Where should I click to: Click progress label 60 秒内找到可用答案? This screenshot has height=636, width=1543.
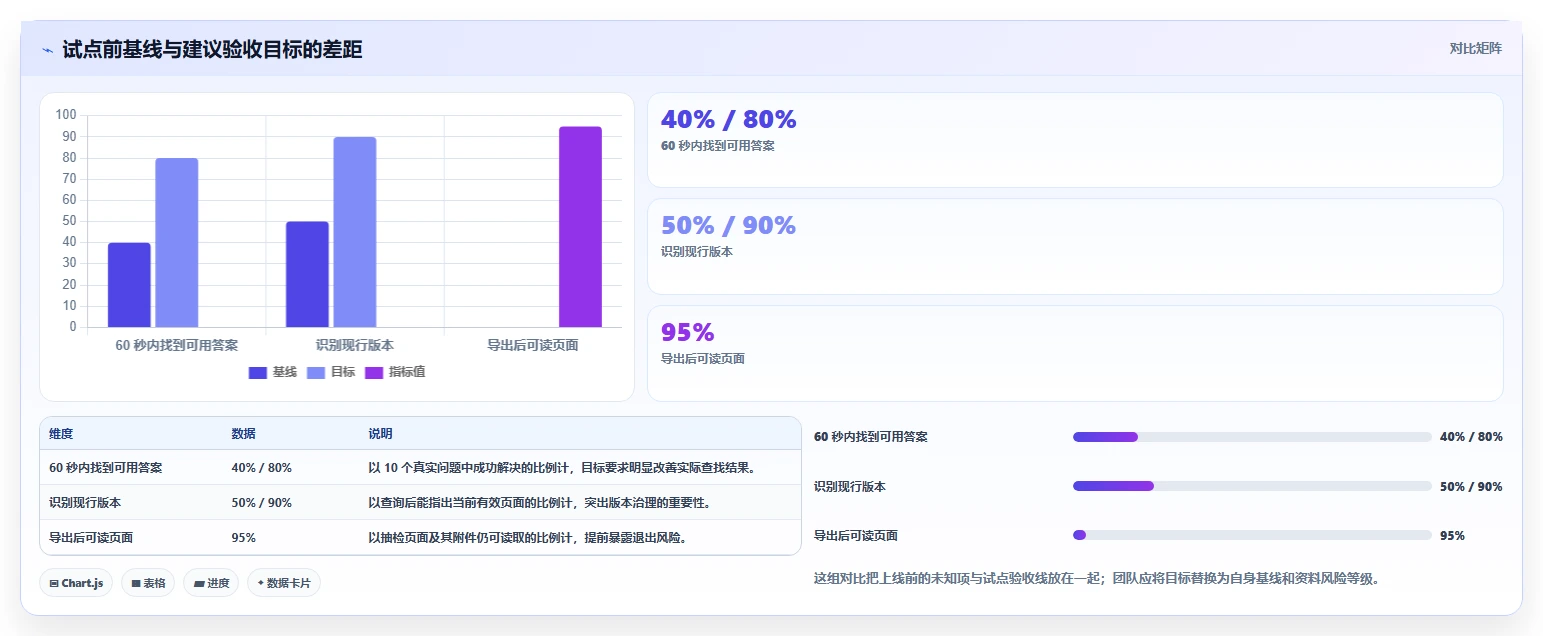coord(871,437)
